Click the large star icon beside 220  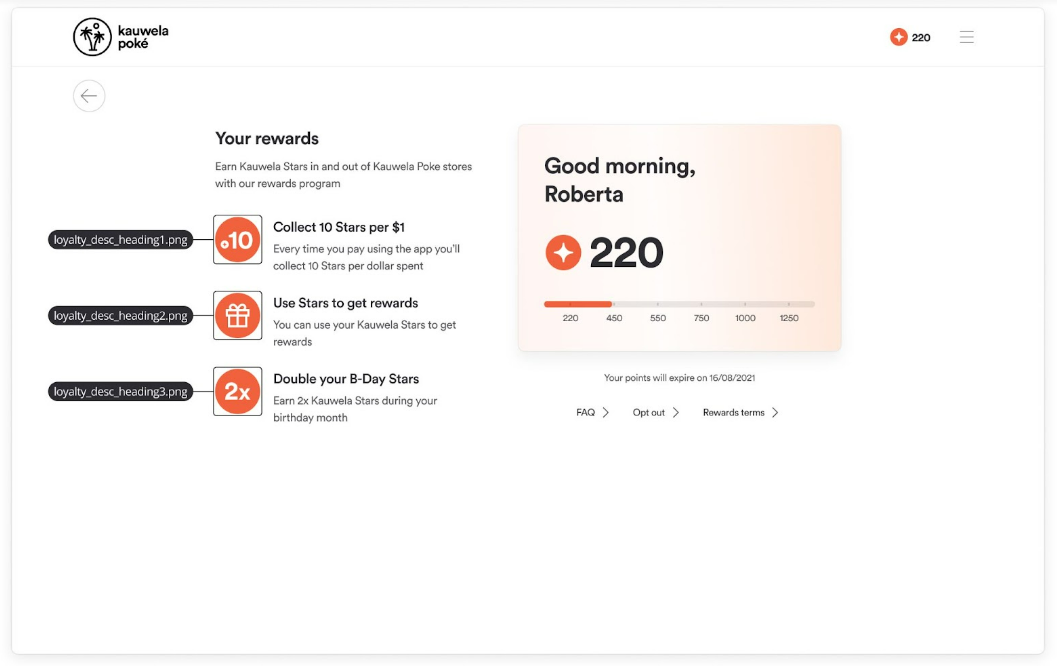[x=563, y=253]
